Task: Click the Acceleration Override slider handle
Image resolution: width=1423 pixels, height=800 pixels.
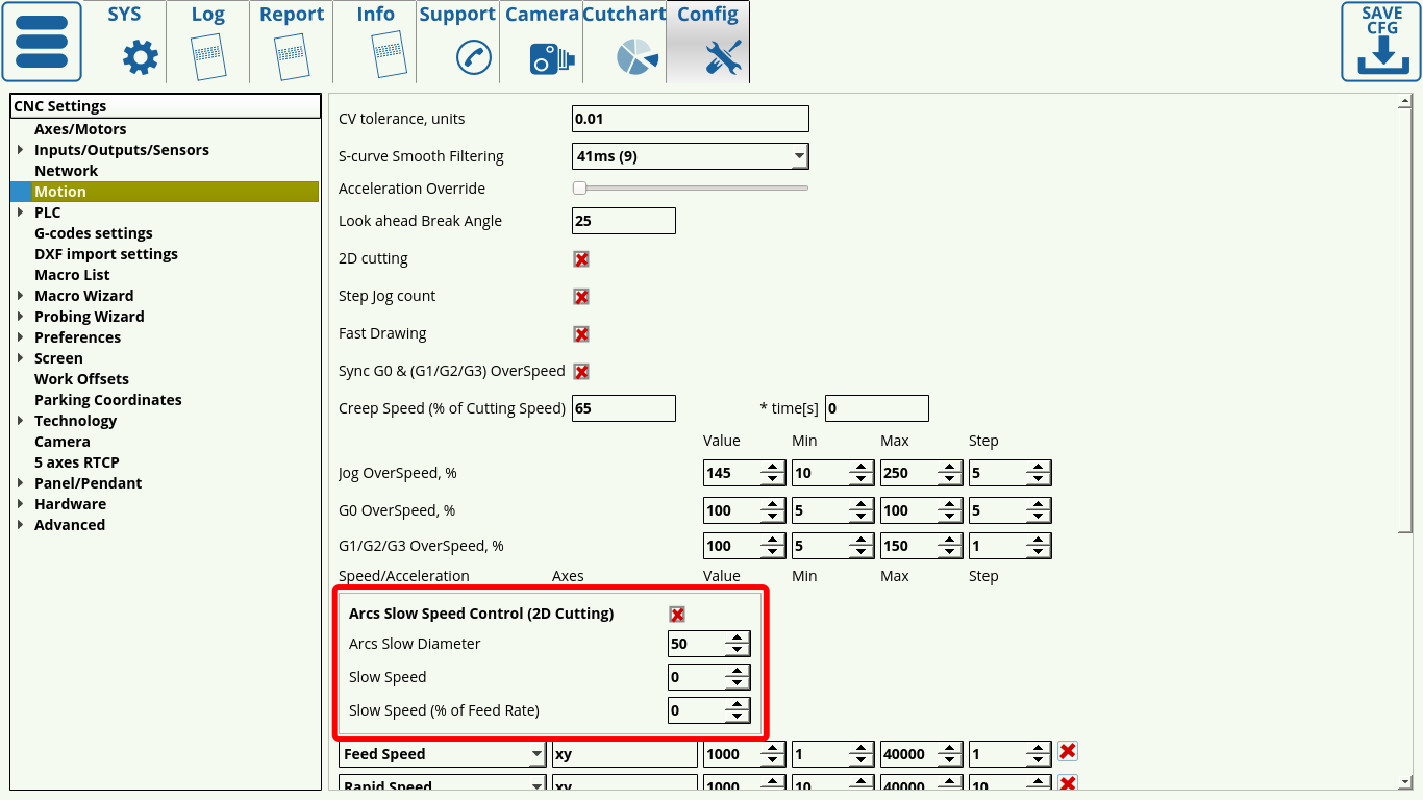Action: click(579, 188)
